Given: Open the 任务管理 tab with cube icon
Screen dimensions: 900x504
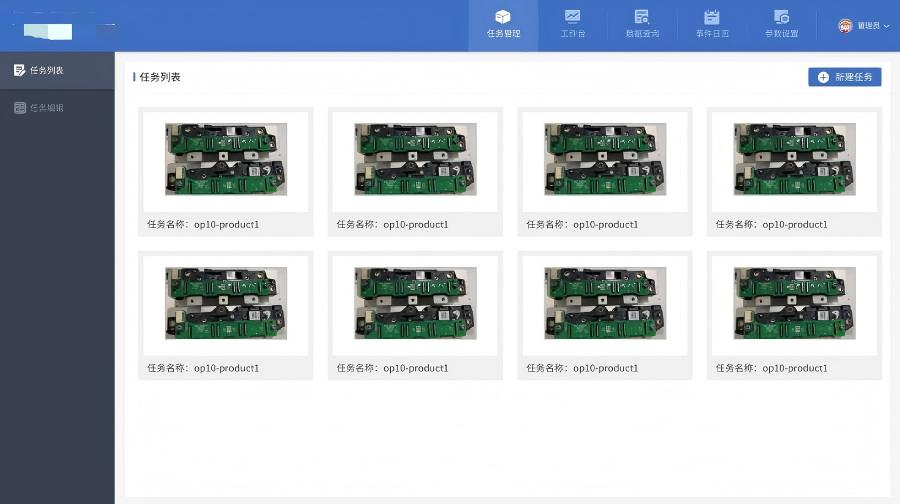Looking at the screenshot, I should tap(503, 25).
